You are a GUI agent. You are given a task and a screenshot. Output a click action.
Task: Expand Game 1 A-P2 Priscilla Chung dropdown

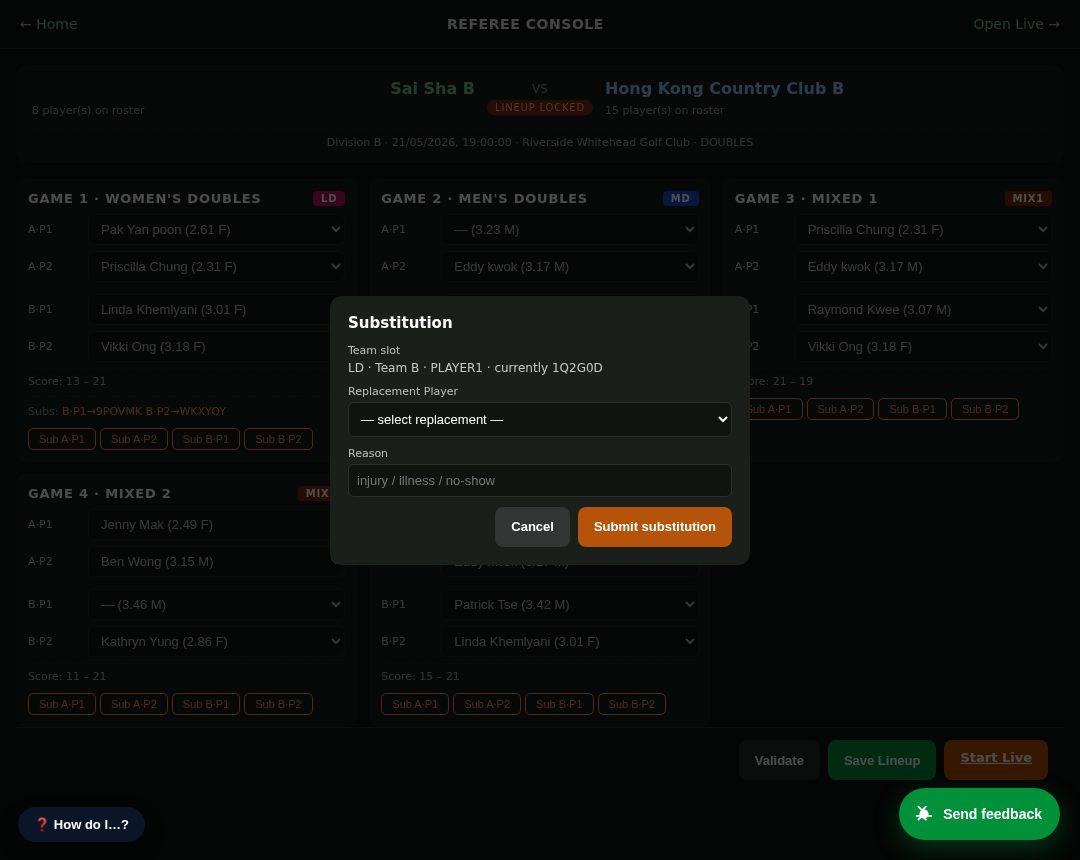(216, 266)
